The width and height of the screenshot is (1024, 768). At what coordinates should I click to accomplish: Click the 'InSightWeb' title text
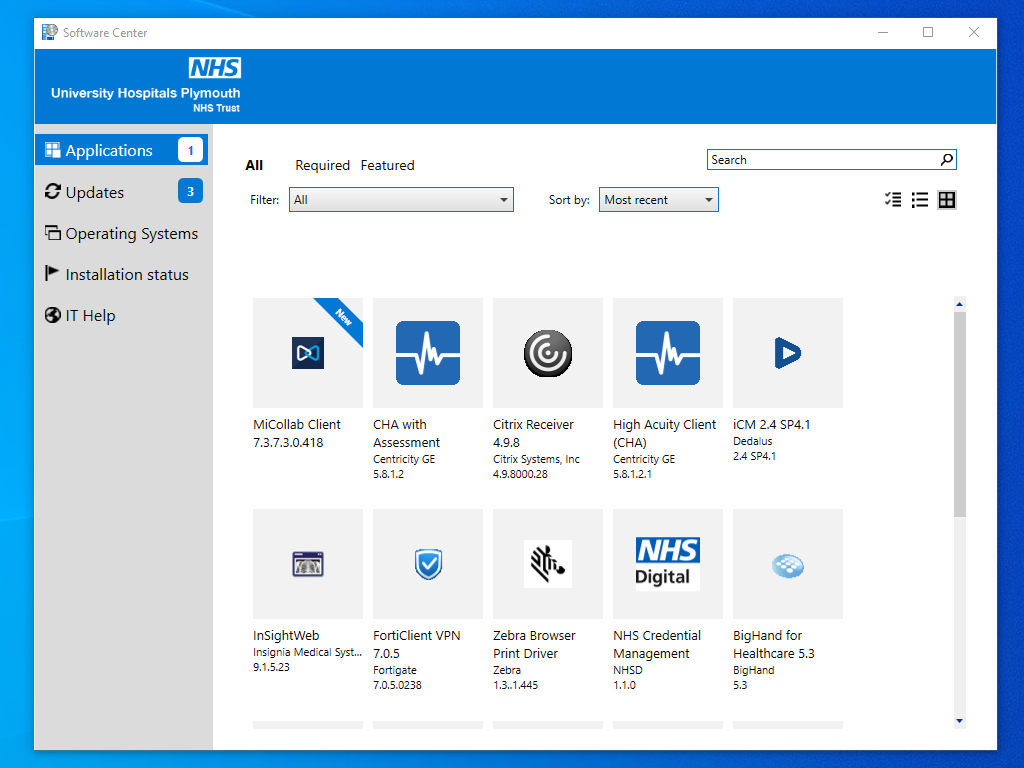click(x=286, y=635)
